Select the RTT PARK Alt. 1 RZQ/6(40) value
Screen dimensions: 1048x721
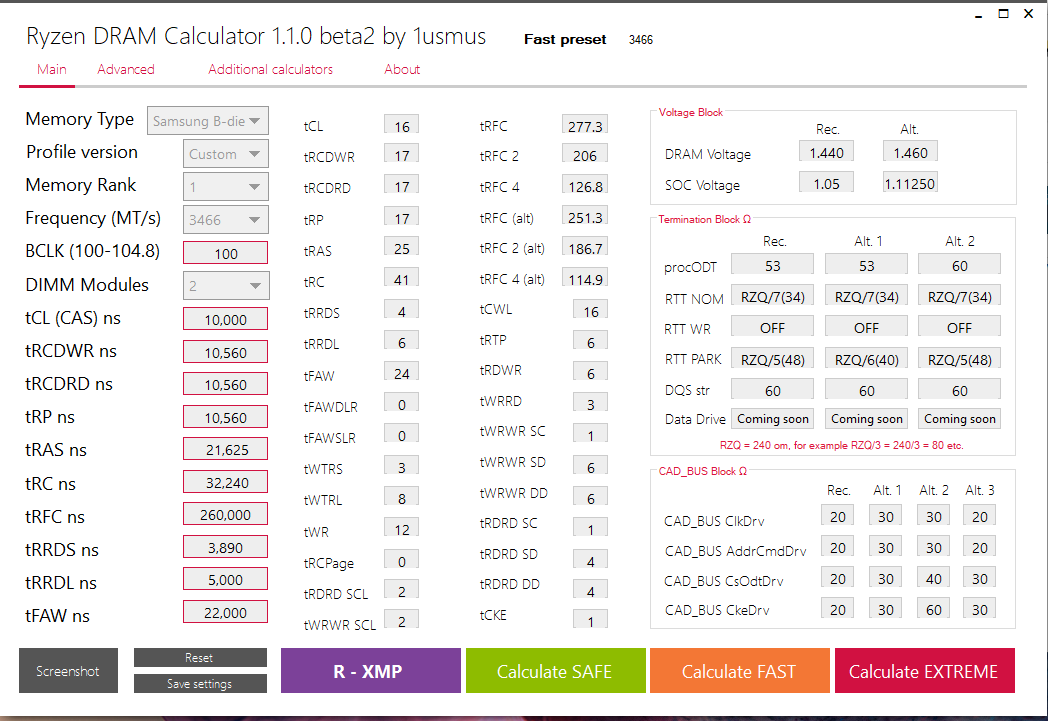[867, 359]
